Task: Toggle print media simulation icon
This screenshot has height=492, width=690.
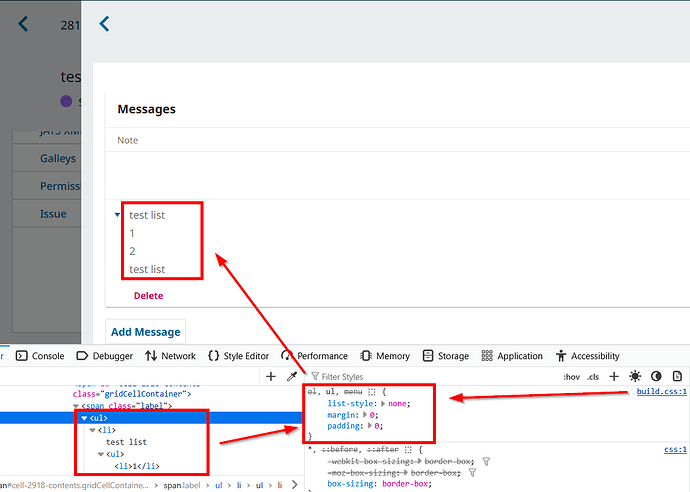Action: point(678,377)
